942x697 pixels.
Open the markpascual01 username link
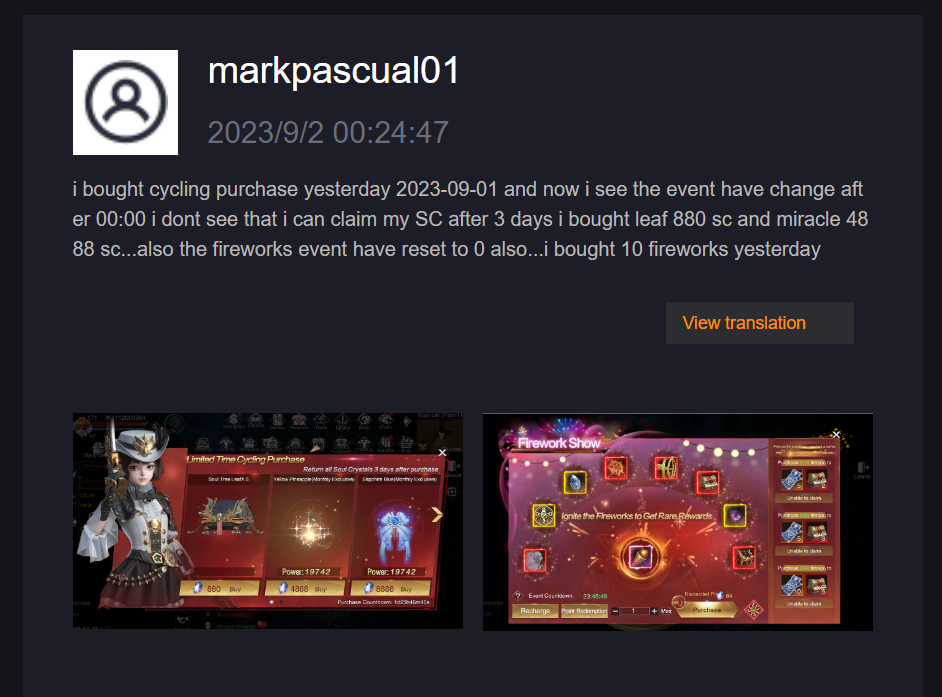coord(333,72)
